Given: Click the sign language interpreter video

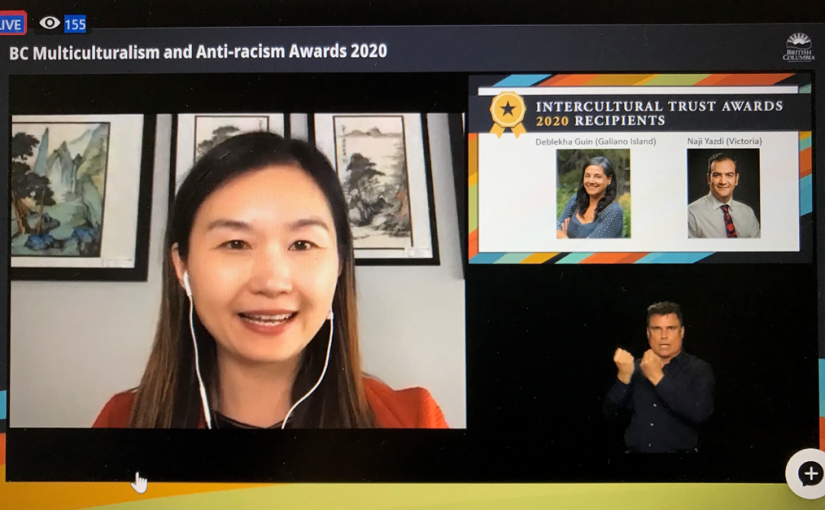Looking at the screenshot, I should pos(658,375).
